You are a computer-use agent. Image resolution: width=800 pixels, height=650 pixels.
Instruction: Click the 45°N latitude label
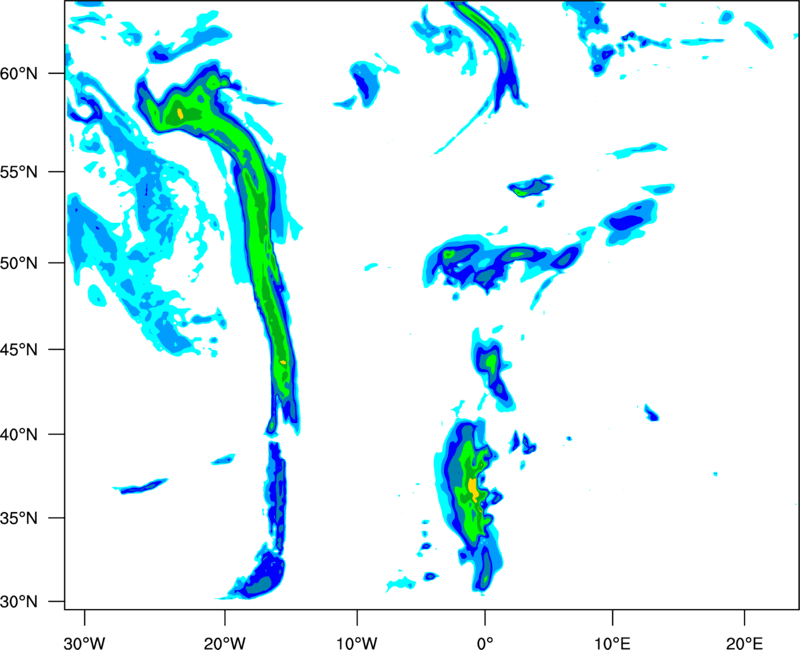[x=19, y=350]
